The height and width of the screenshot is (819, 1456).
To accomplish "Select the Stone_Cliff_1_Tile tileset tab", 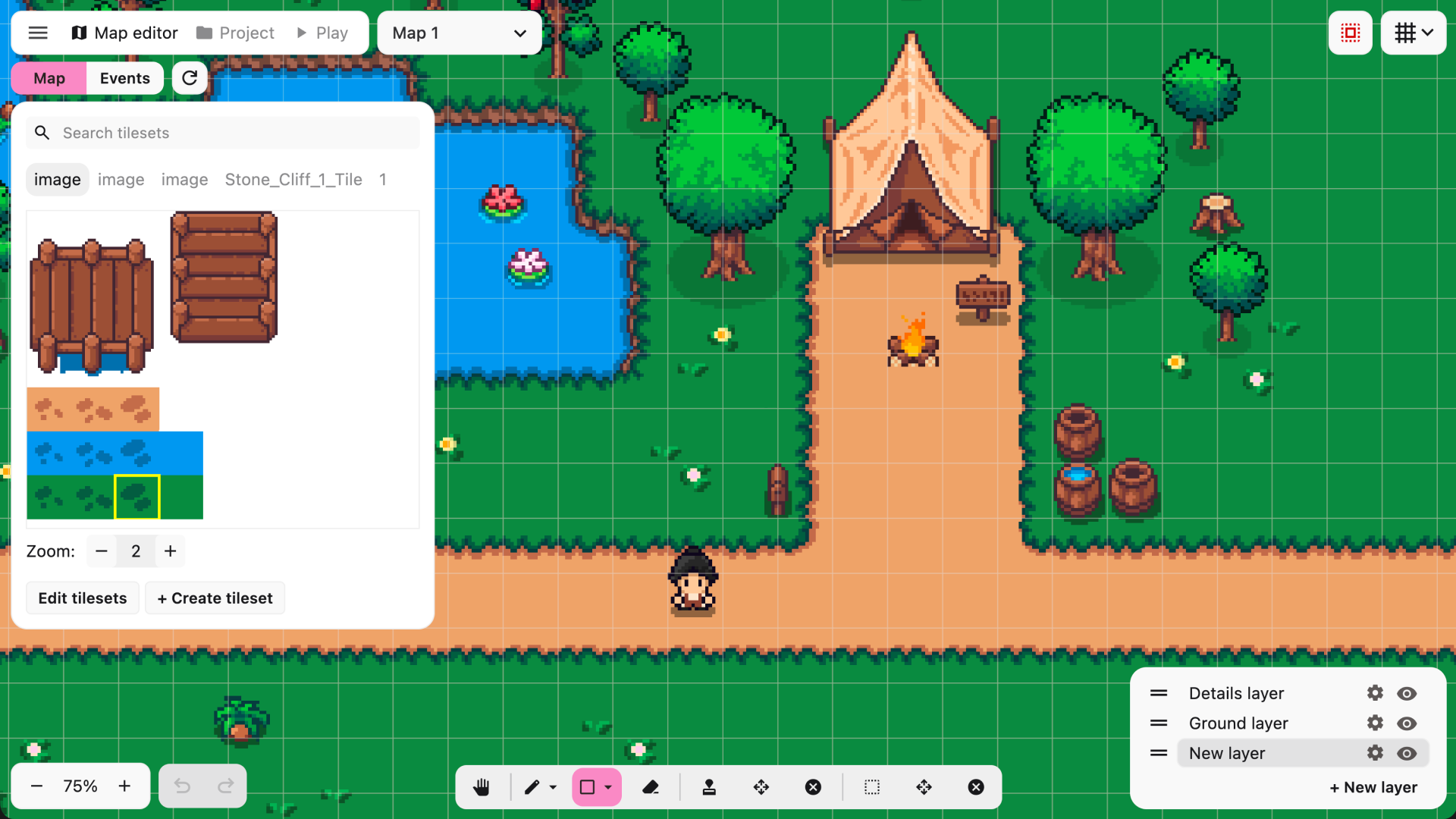I will pos(293,180).
